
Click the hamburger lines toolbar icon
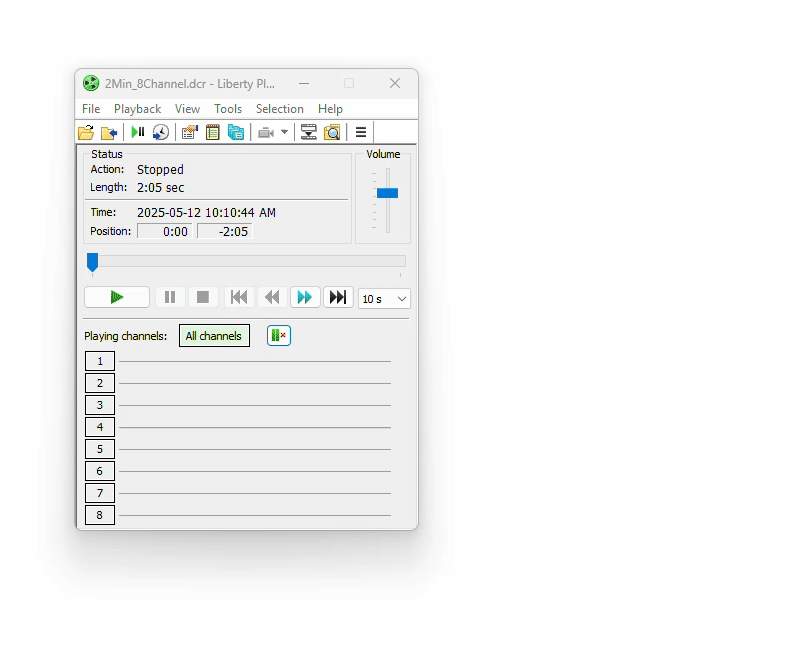pyautogui.click(x=361, y=132)
